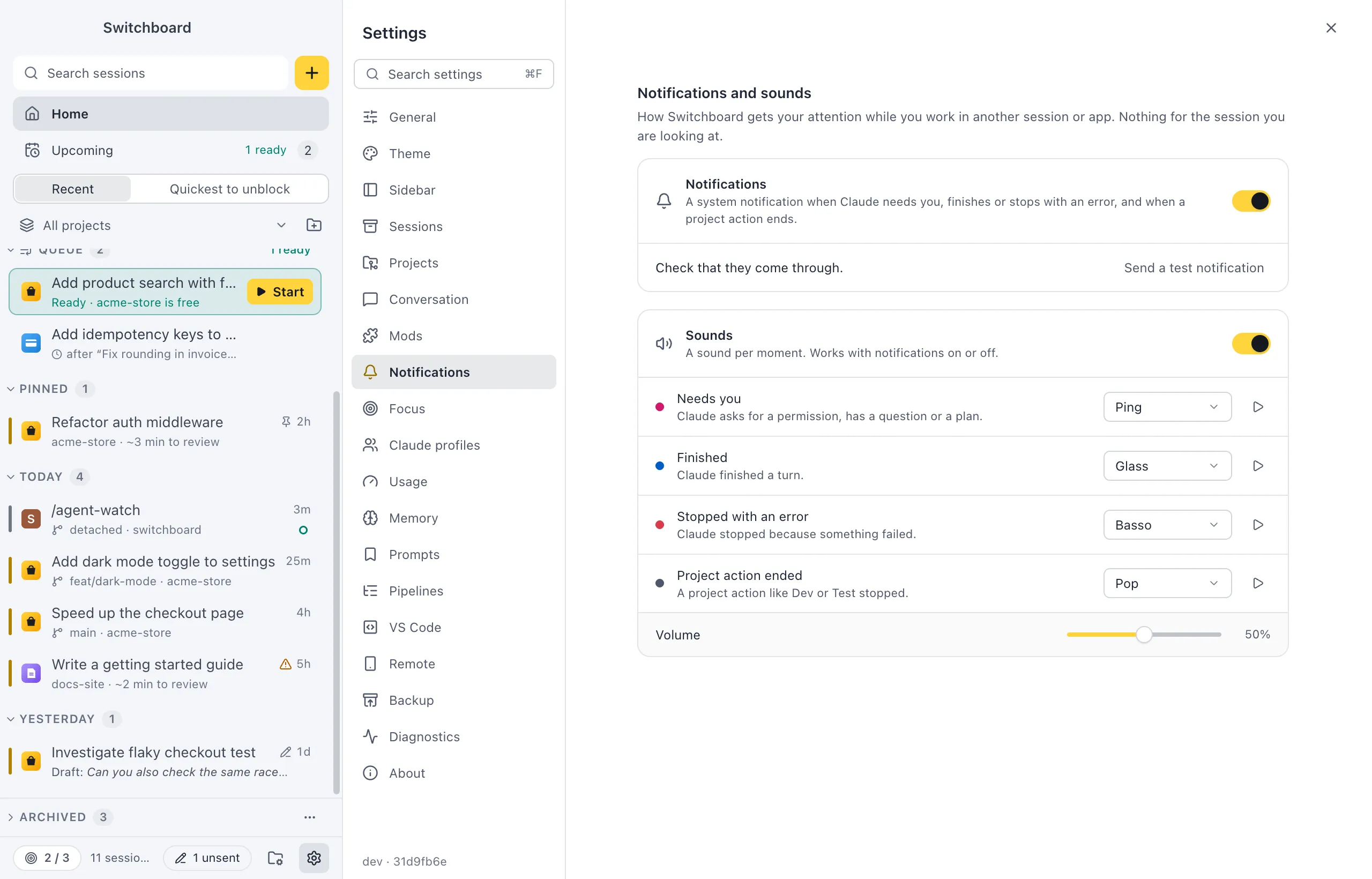Image resolution: width=1372 pixels, height=879 pixels.
Task: Open the Diagnostics settings page
Action: click(454, 736)
